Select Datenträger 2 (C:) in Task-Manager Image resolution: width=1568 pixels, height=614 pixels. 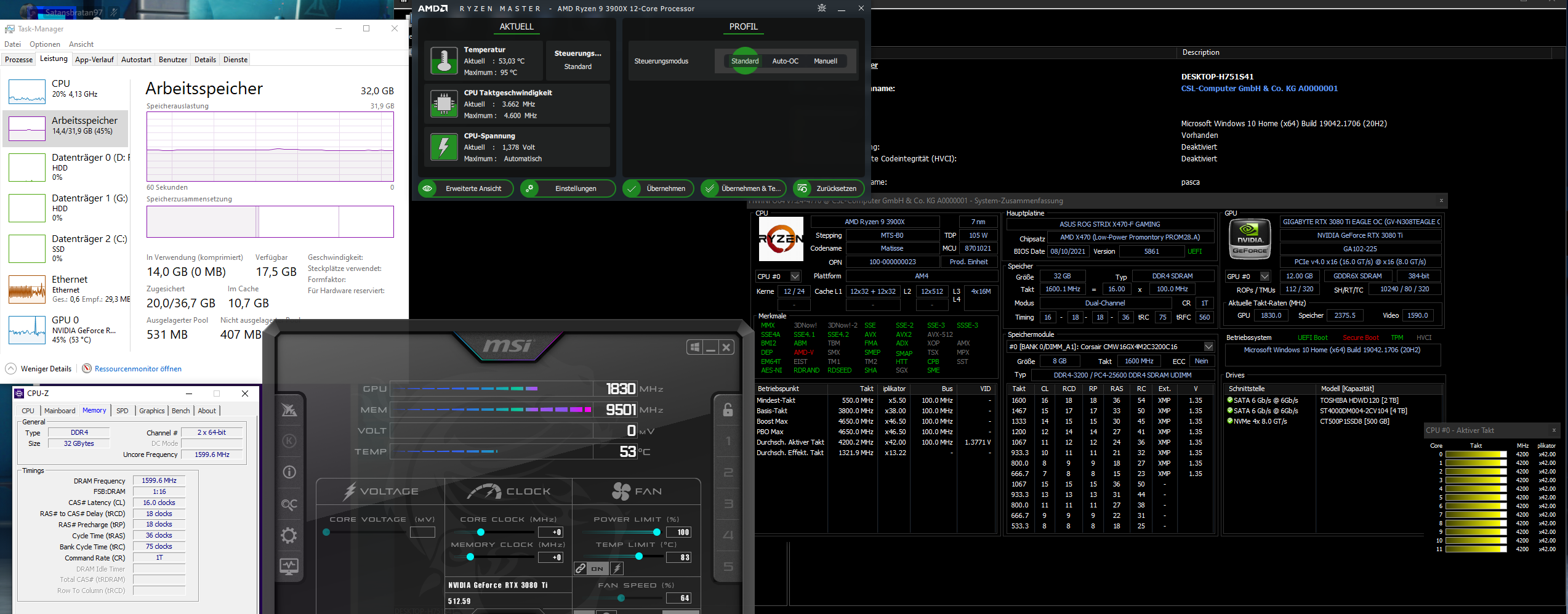[x=66, y=248]
